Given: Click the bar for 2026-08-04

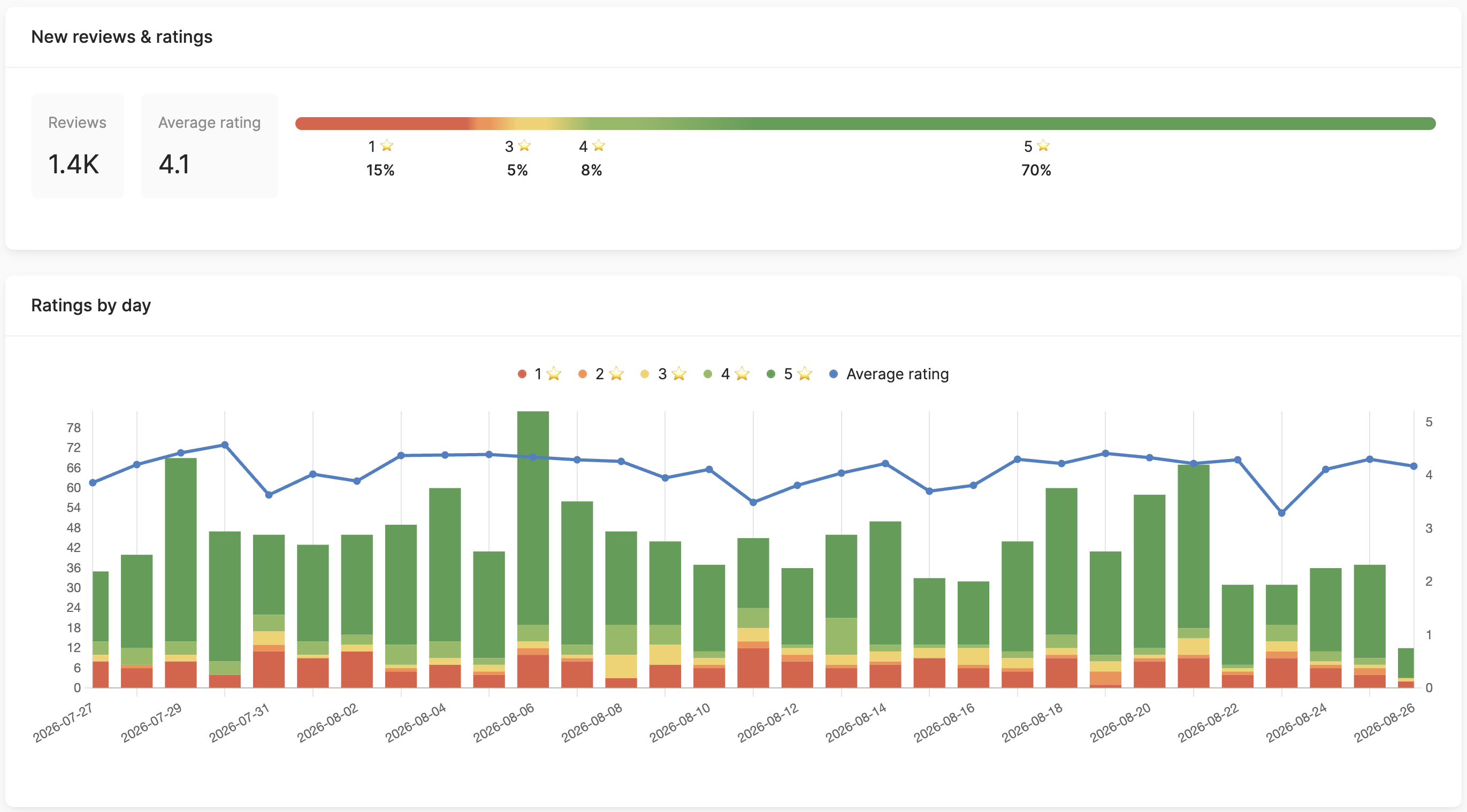Looking at the screenshot, I should point(445,588).
